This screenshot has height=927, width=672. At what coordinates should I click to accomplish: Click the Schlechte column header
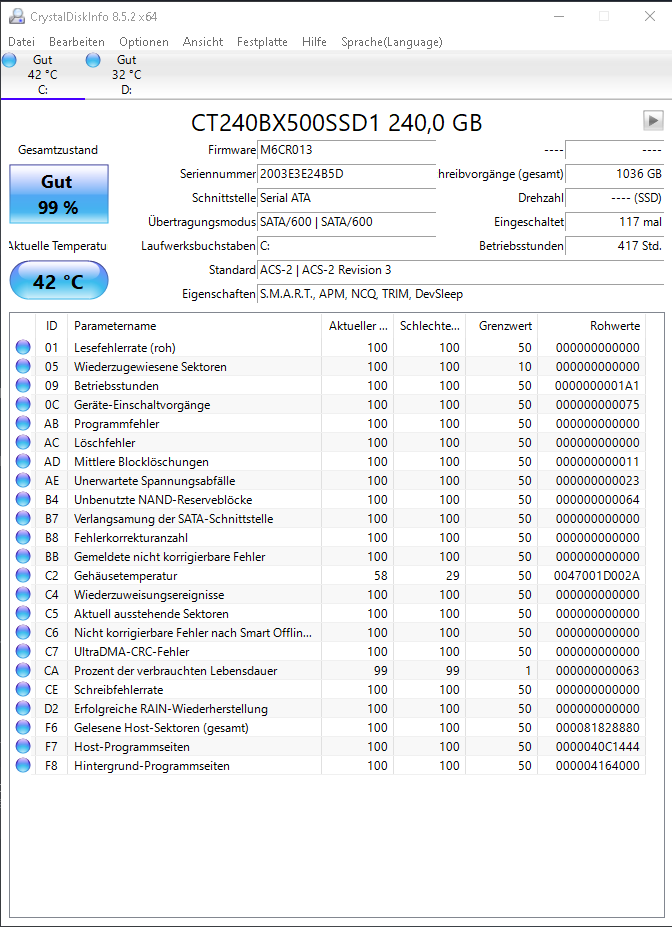coord(430,326)
